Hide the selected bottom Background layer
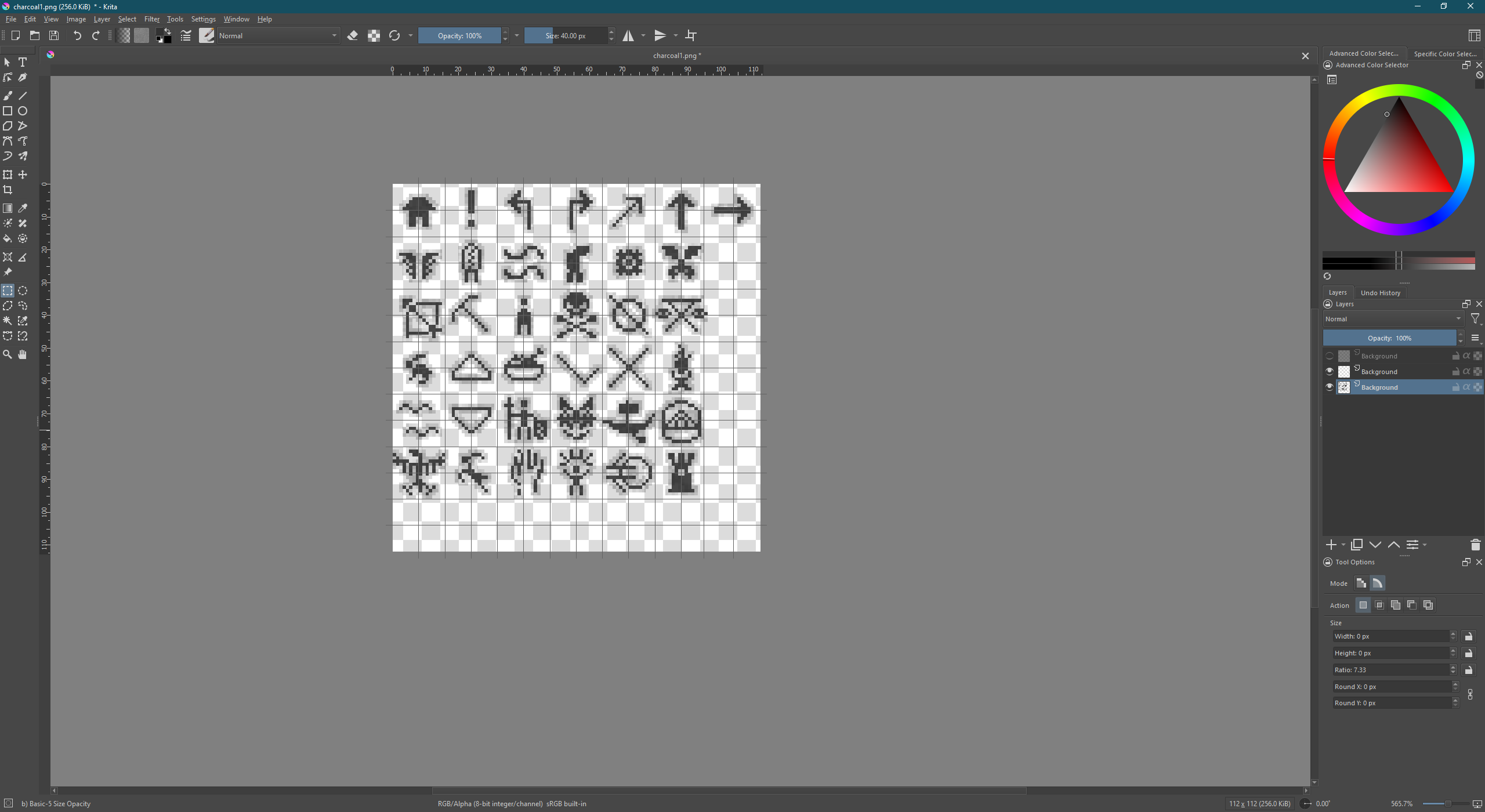Screen dimensions: 1485x812 (x=1330, y=387)
